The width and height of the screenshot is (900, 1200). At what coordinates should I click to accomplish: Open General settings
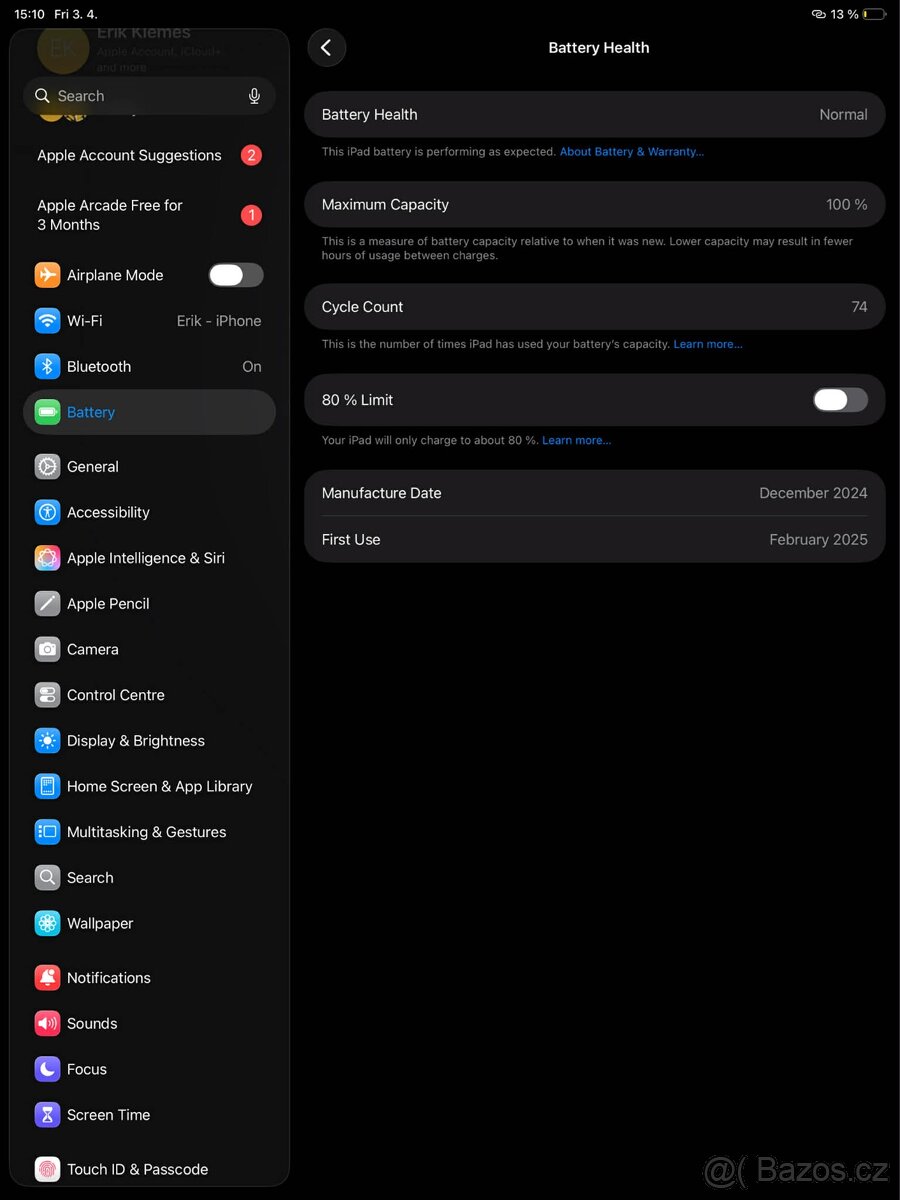point(93,466)
